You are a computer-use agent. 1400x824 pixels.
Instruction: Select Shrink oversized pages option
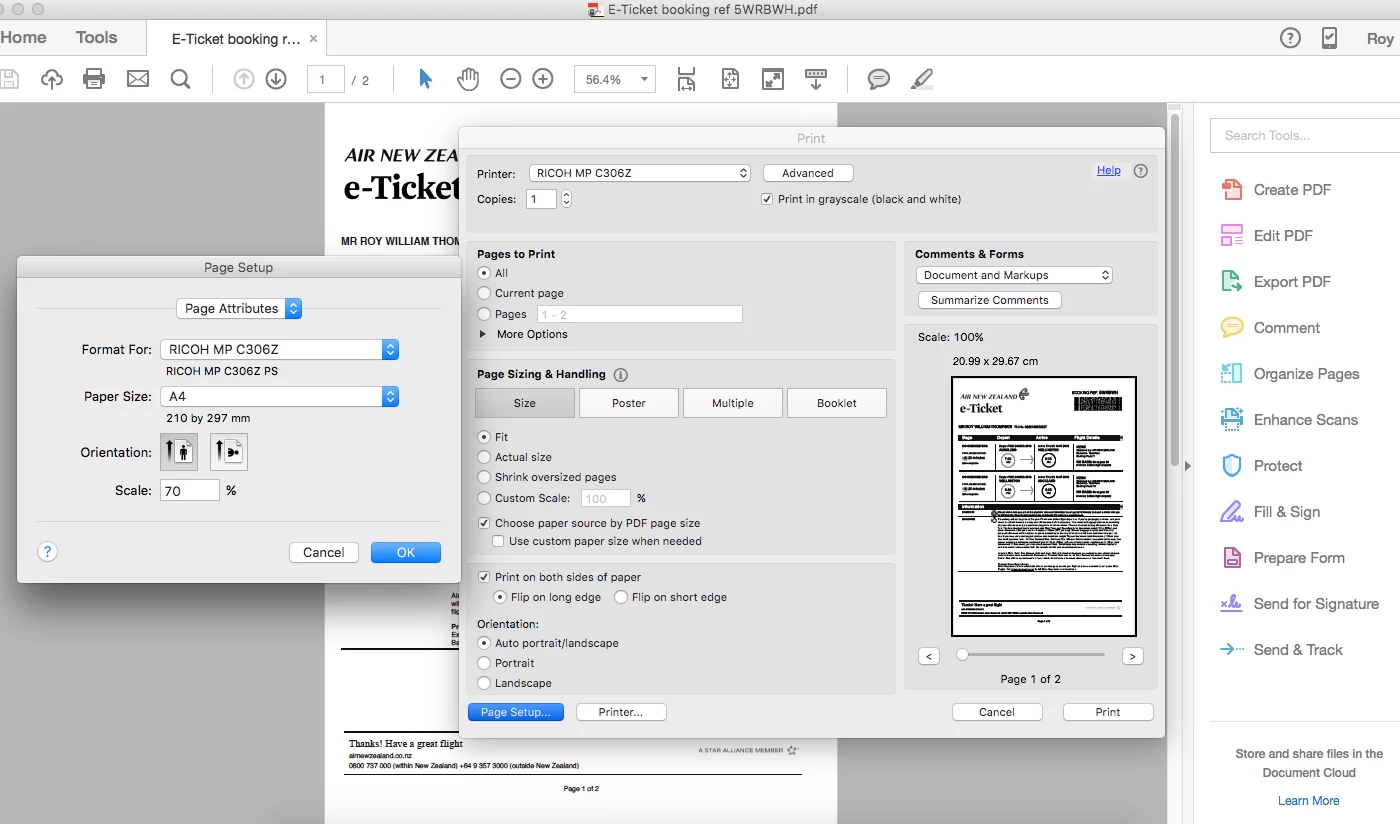pyautogui.click(x=484, y=477)
